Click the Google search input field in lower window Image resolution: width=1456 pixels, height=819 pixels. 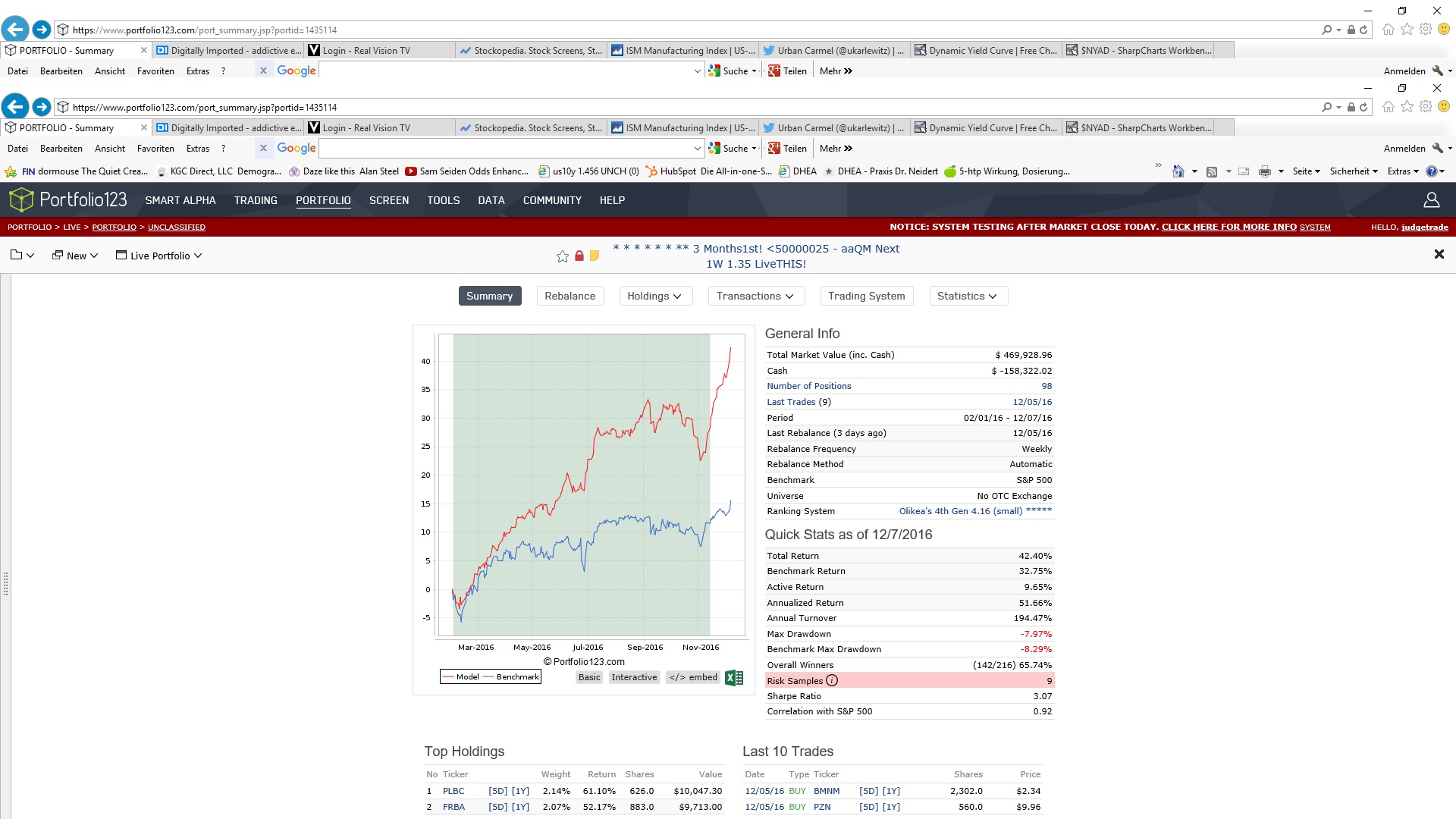click(506, 148)
